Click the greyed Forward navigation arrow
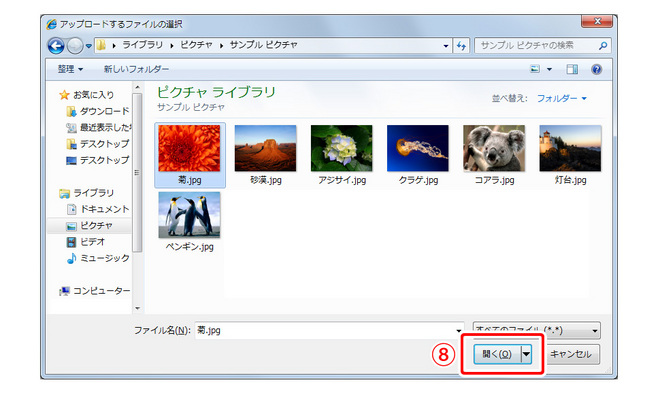 tap(75, 45)
